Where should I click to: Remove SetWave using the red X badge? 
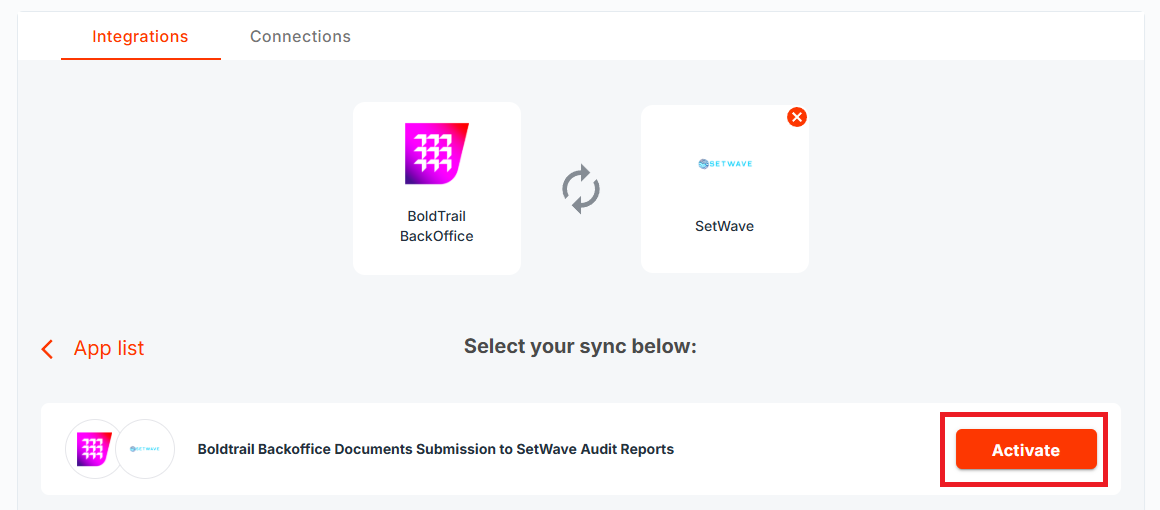click(797, 117)
